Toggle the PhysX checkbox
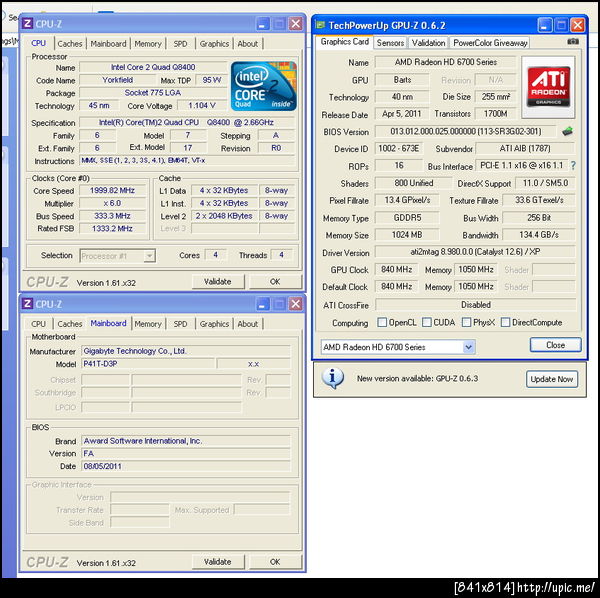 click(x=466, y=322)
